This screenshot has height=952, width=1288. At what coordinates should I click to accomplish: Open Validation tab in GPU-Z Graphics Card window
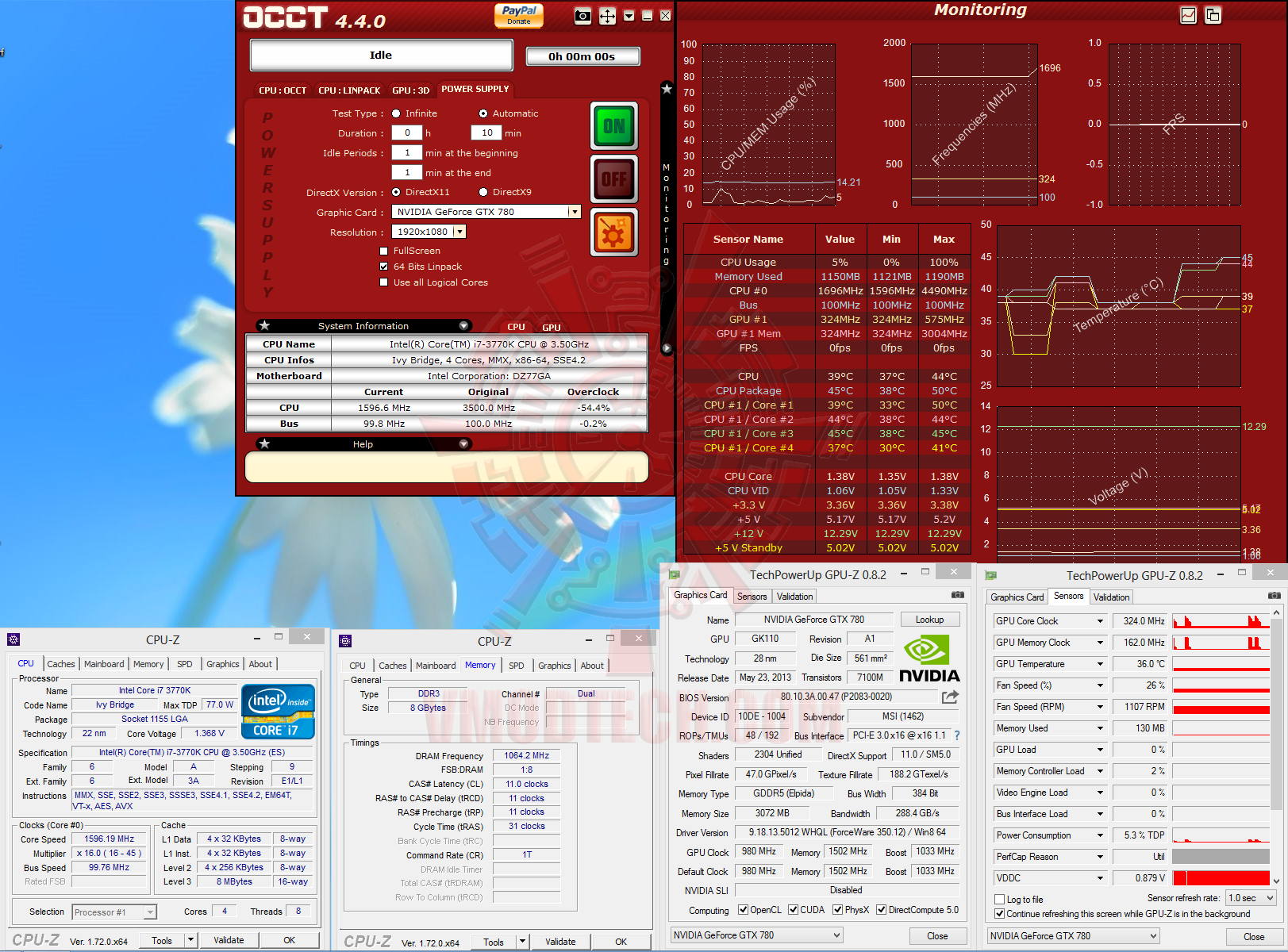(794, 597)
